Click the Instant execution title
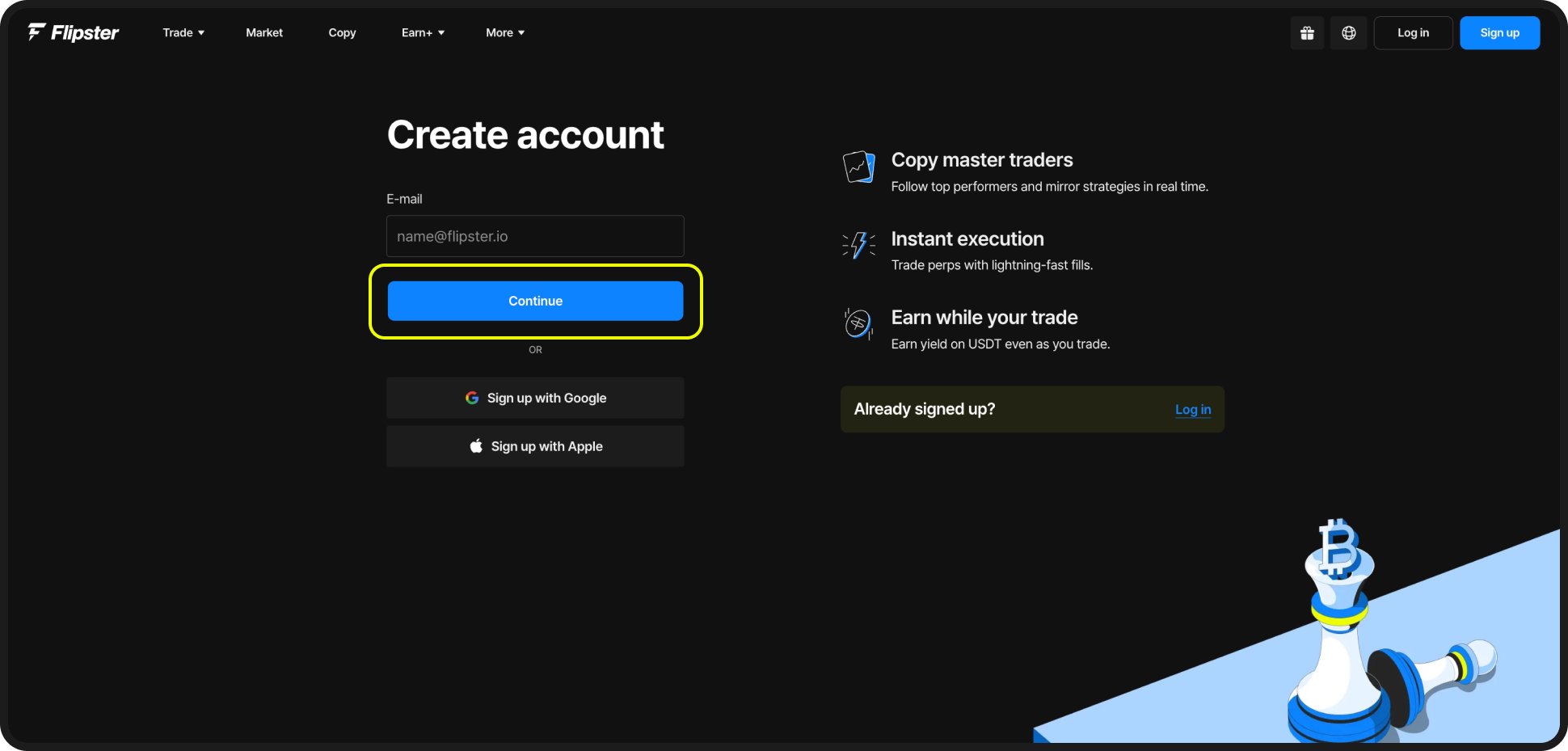Screen dimensions: 1568x751 [967, 239]
